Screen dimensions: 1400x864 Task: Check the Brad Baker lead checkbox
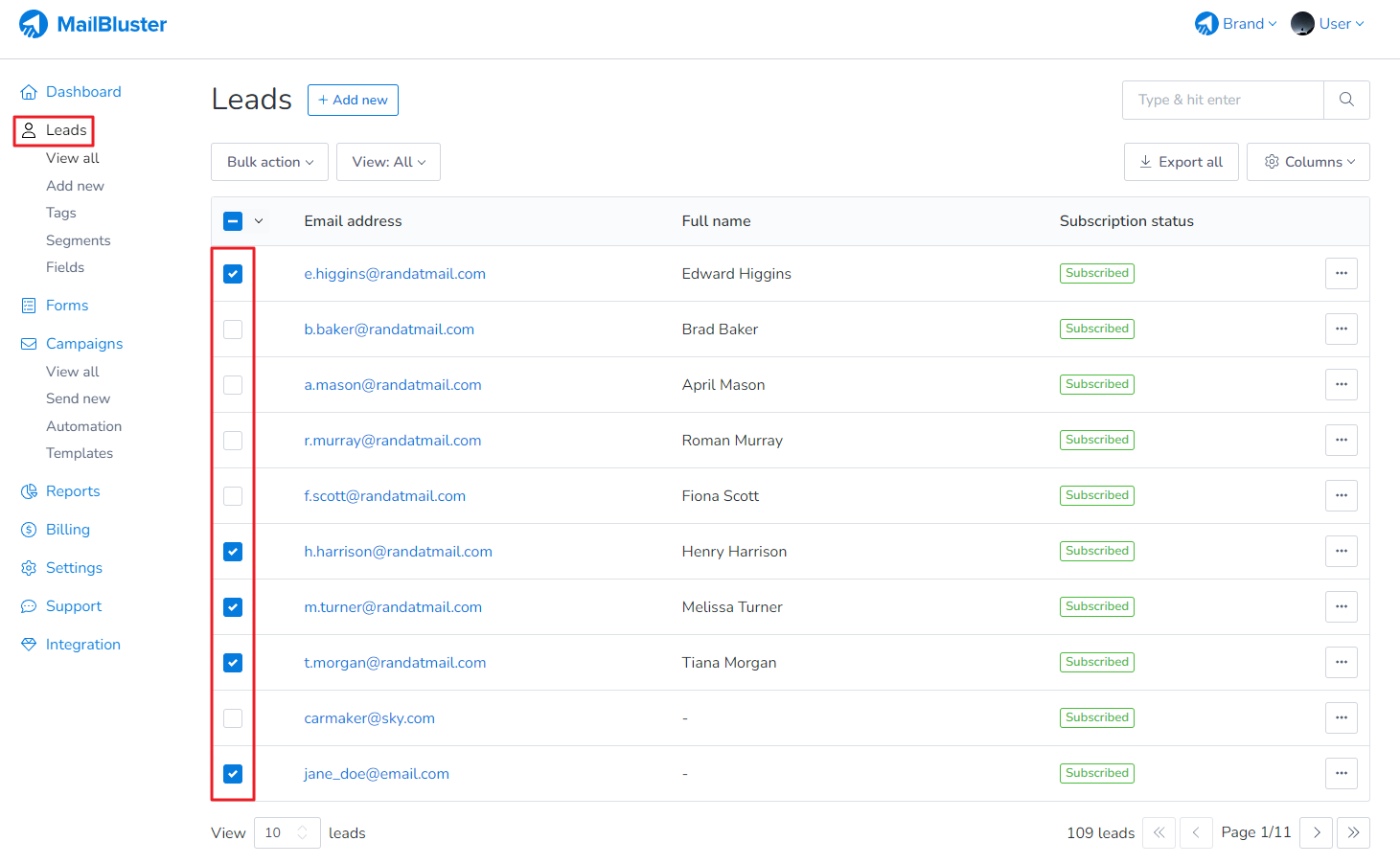233,330
